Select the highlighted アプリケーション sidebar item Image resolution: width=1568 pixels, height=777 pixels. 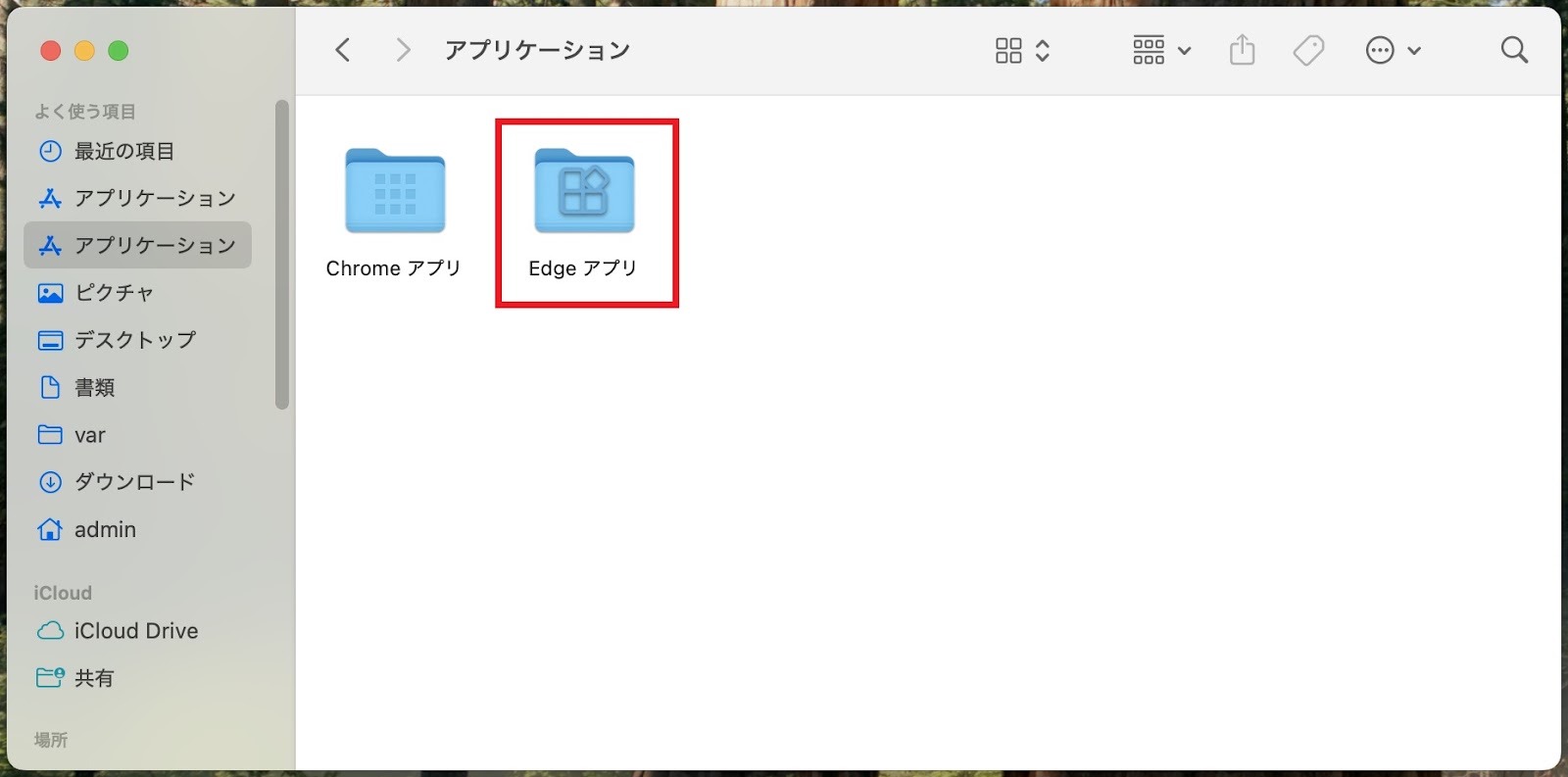[x=137, y=245]
